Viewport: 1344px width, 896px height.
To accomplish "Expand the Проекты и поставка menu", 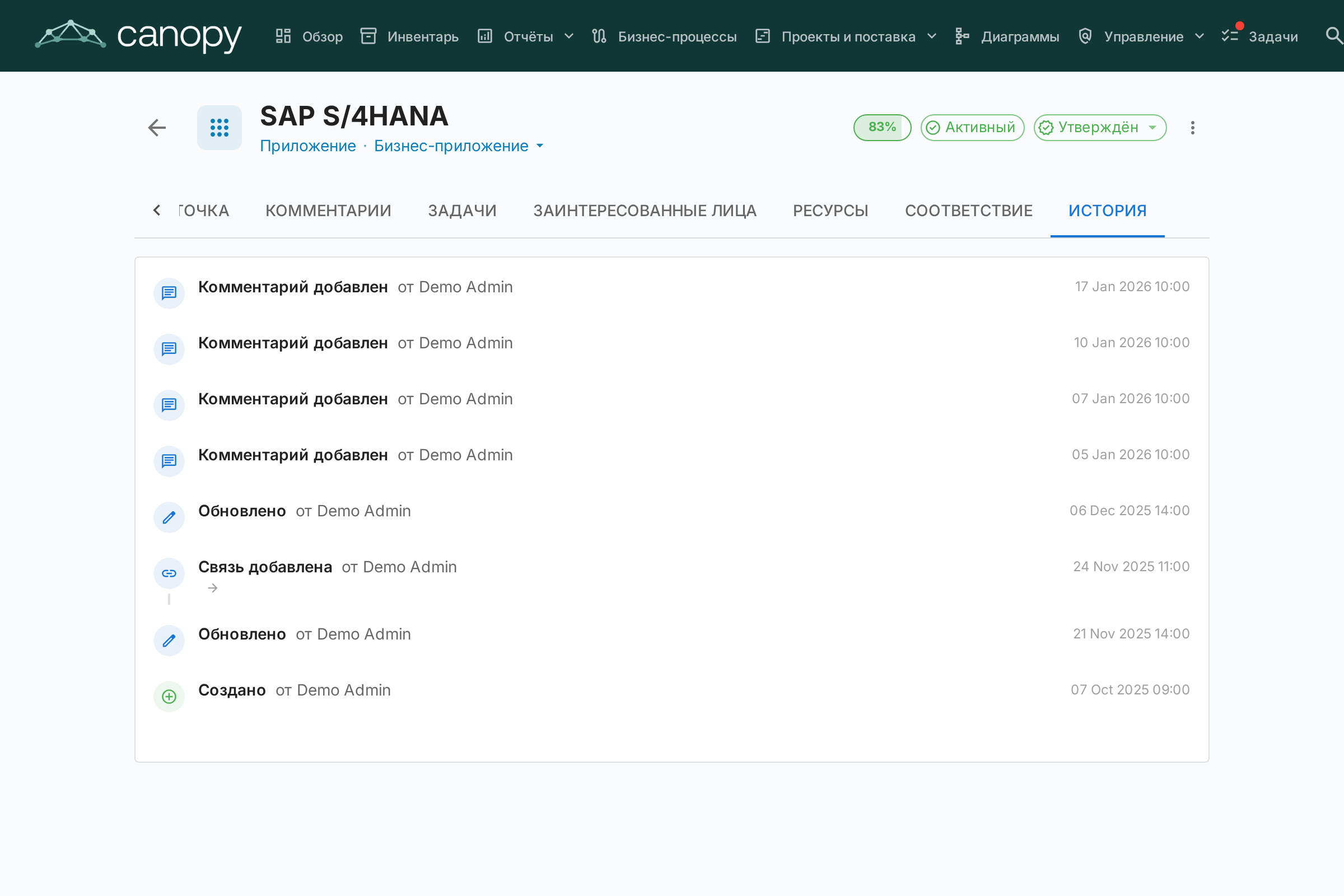I will [846, 36].
